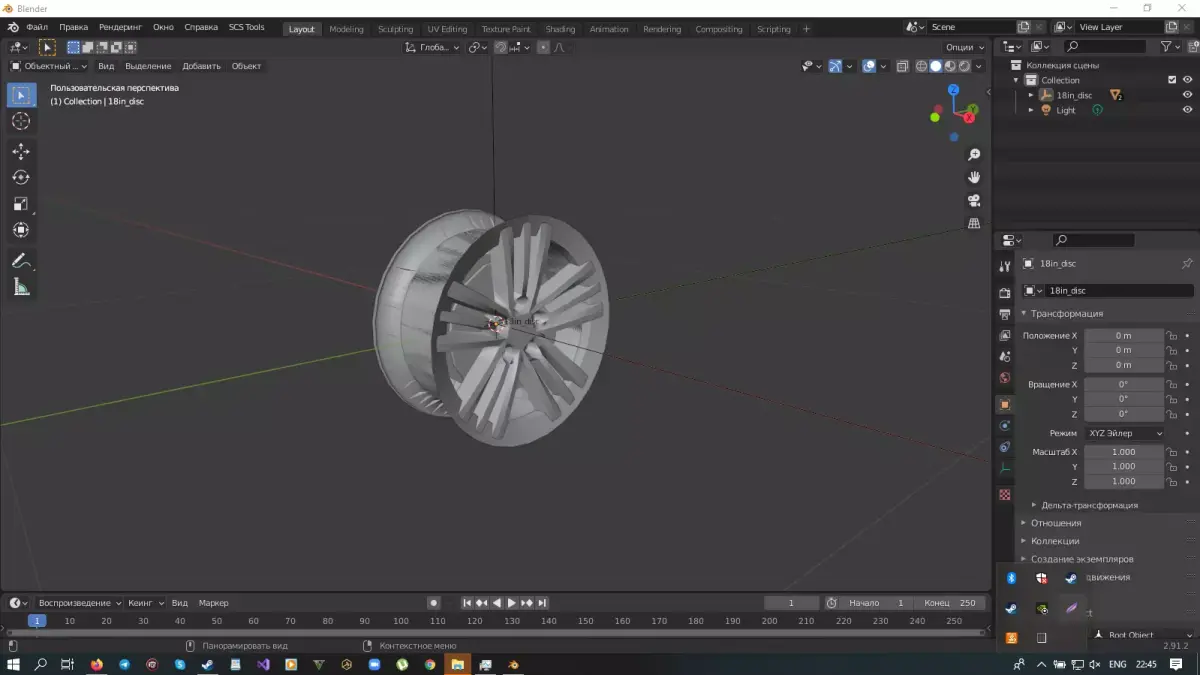
Task: Open the viewport shading options dropdown
Action: point(979,66)
